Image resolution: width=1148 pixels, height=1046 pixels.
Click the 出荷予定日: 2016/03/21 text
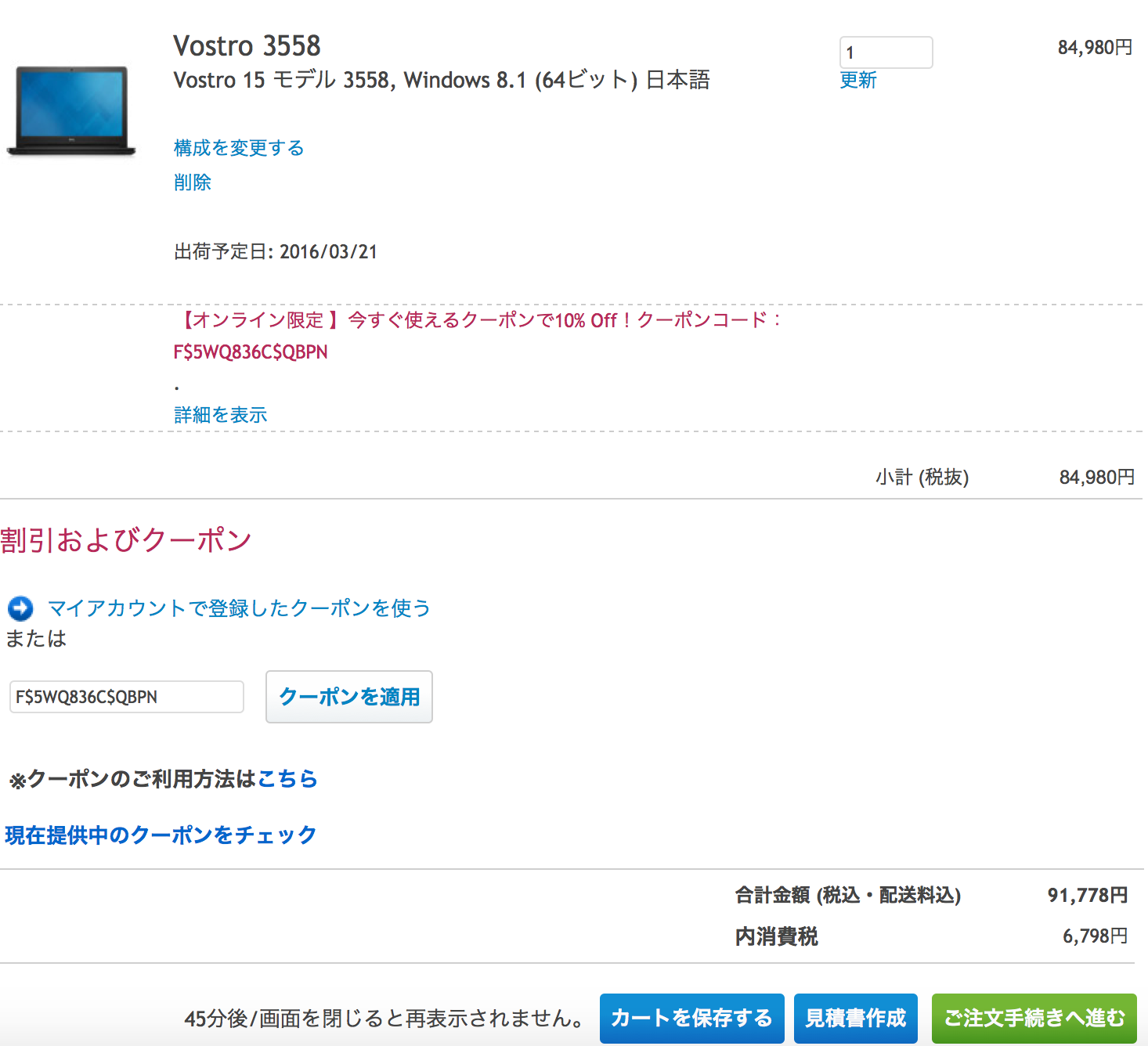tap(276, 252)
